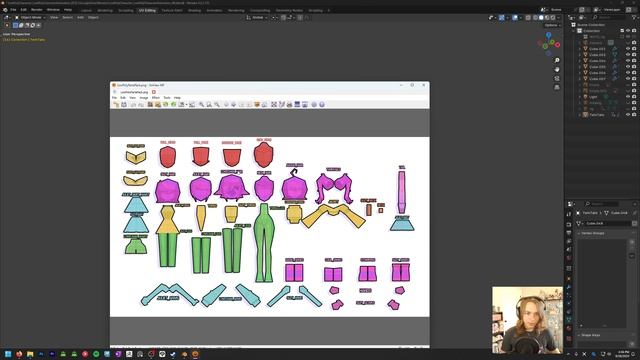The height and width of the screenshot is (360, 640).
Task: Click XnView about/help round icon
Action: click(322, 105)
